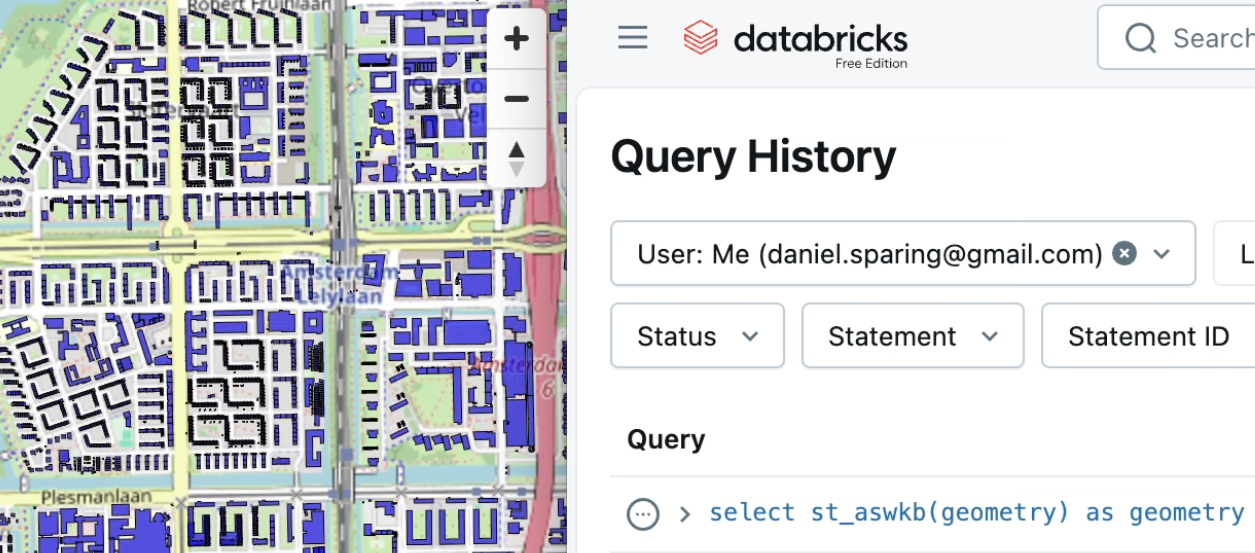Click the cut-off filter right of User
1255x553 pixels.
tap(1236, 254)
